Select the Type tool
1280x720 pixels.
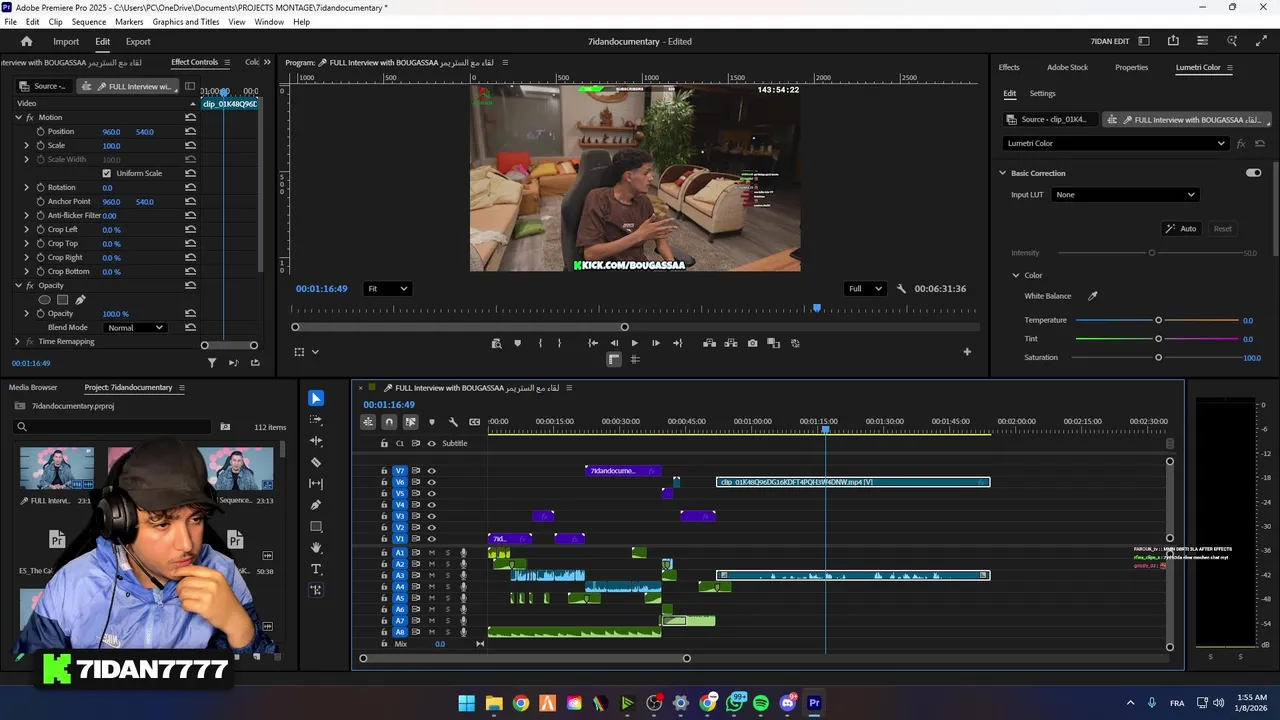316,569
